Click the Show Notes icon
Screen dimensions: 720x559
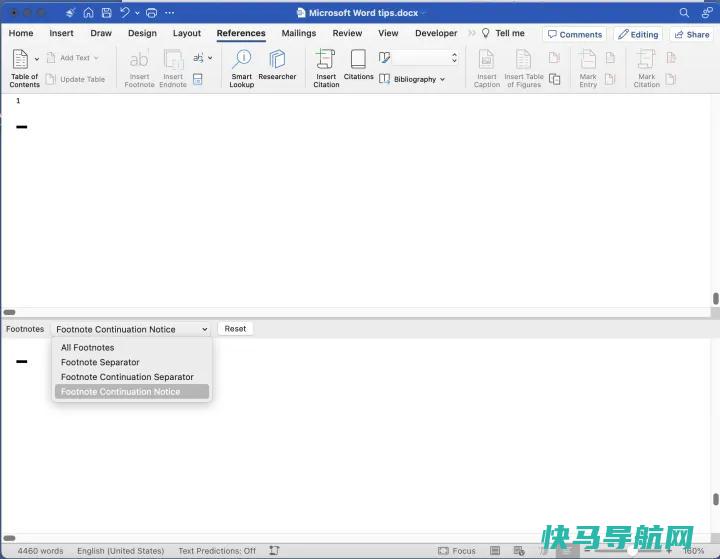click(x=197, y=79)
